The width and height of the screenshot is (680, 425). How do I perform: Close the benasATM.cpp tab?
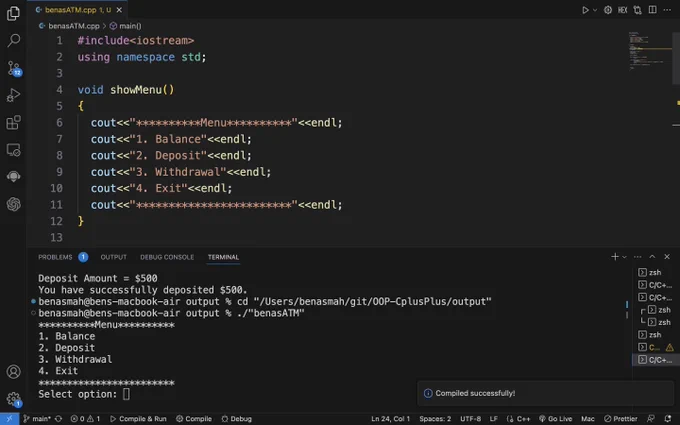[x=119, y=10]
